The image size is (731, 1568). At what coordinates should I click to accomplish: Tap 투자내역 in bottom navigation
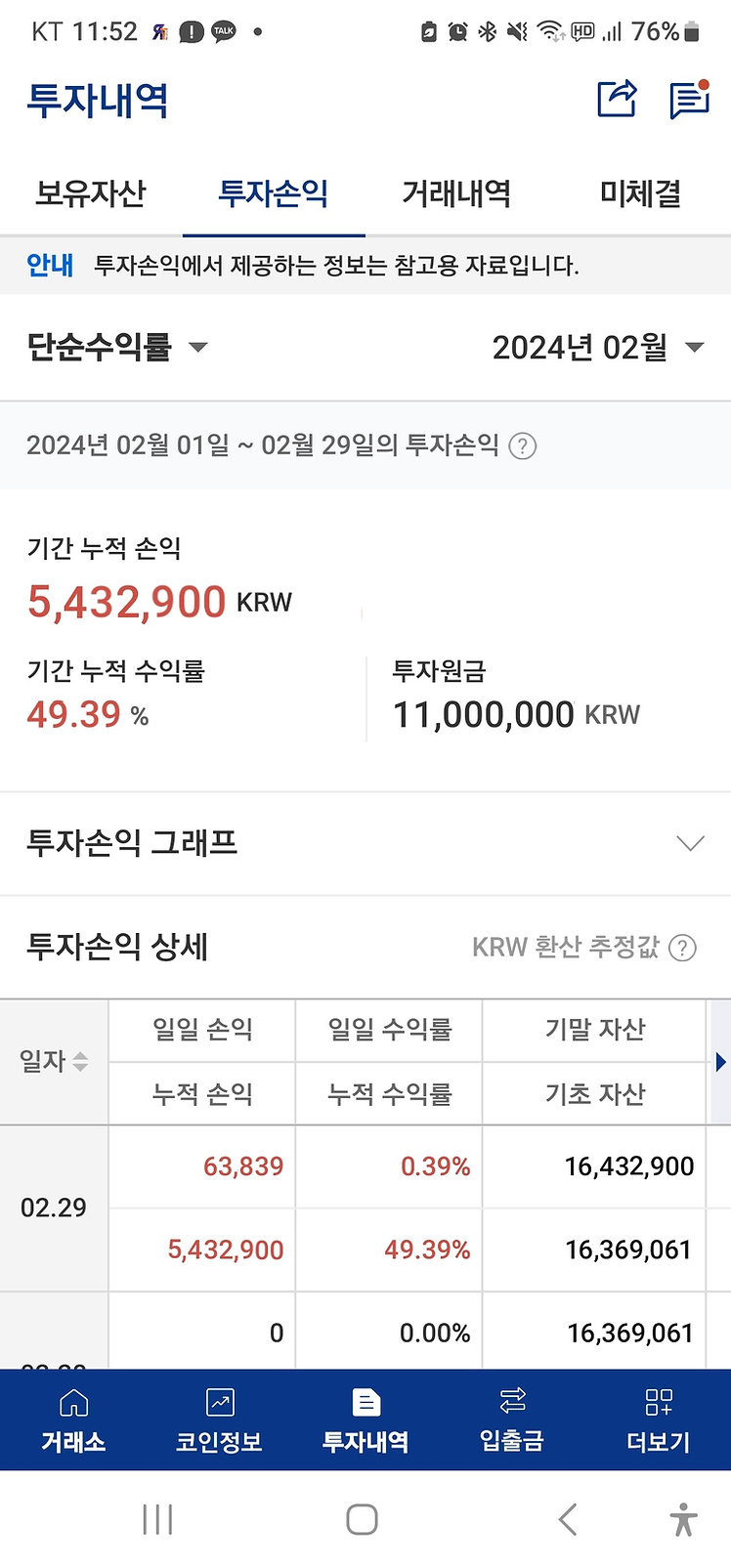pyautogui.click(x=365, y=1420)
